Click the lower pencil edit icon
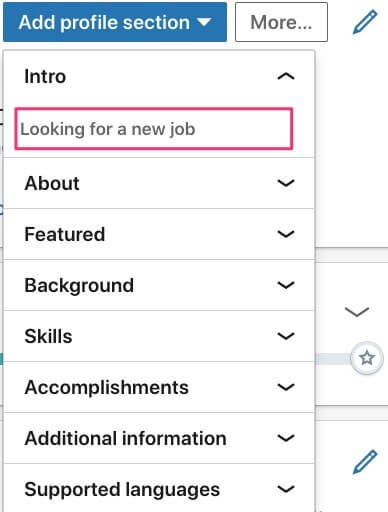 coord(365,462)
